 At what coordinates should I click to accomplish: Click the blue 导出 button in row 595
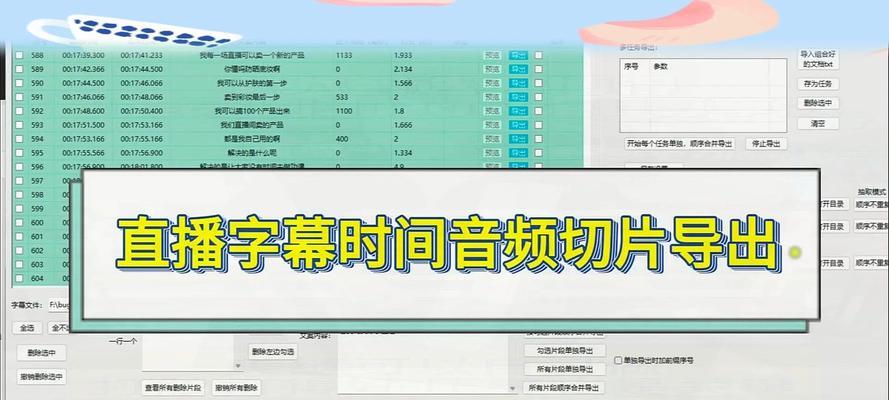click(x=518, y=153)
